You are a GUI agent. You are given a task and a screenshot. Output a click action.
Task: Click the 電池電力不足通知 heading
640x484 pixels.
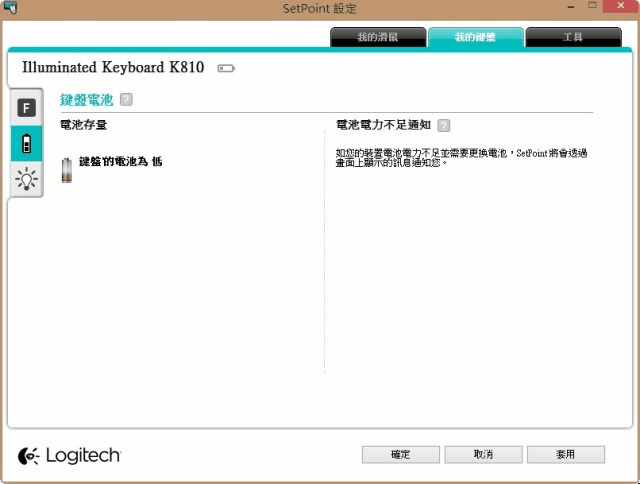point(383,124)
